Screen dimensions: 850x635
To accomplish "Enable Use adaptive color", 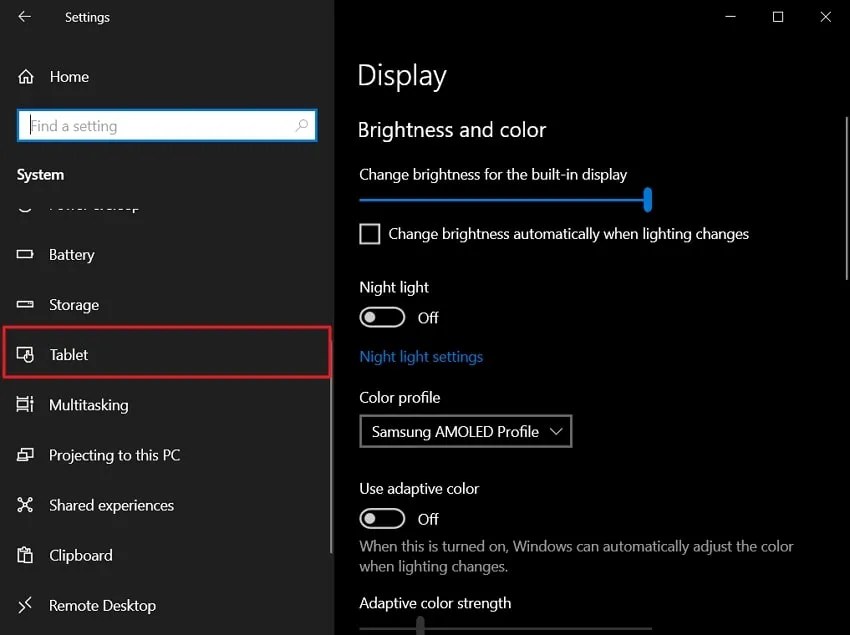I will pos(382,518).
